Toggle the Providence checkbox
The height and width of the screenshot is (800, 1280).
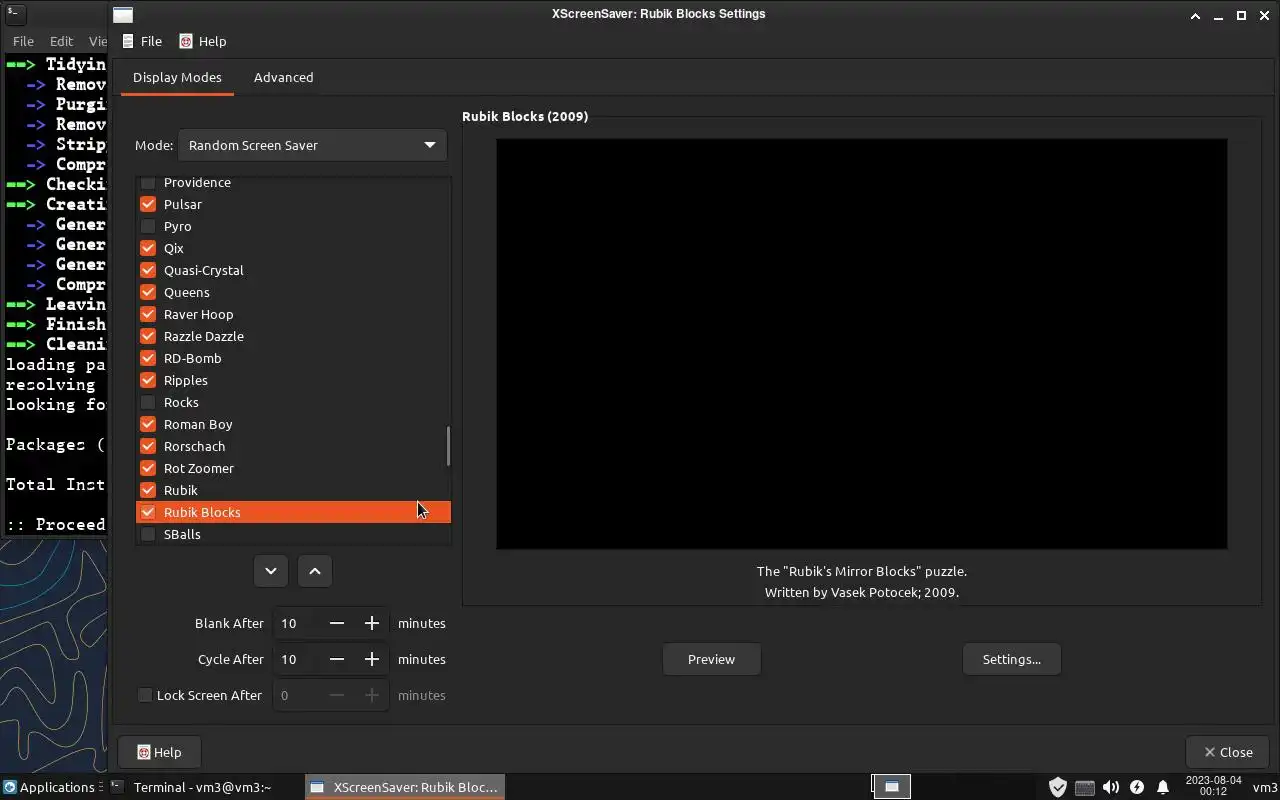tap(148, 182)
